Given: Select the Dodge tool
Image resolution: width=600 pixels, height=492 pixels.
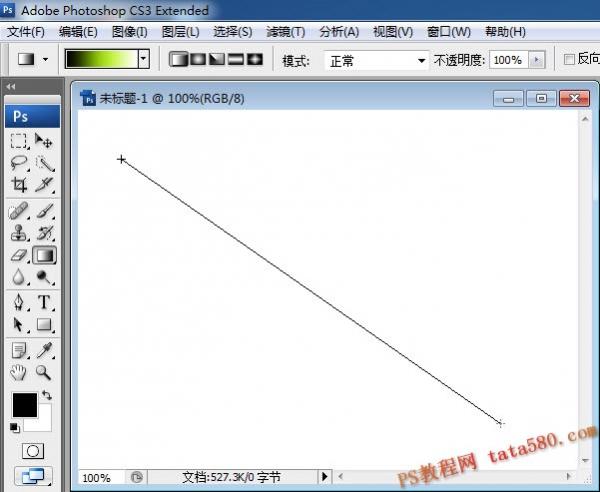Looking at the screenshot, I should pos(44,277).
